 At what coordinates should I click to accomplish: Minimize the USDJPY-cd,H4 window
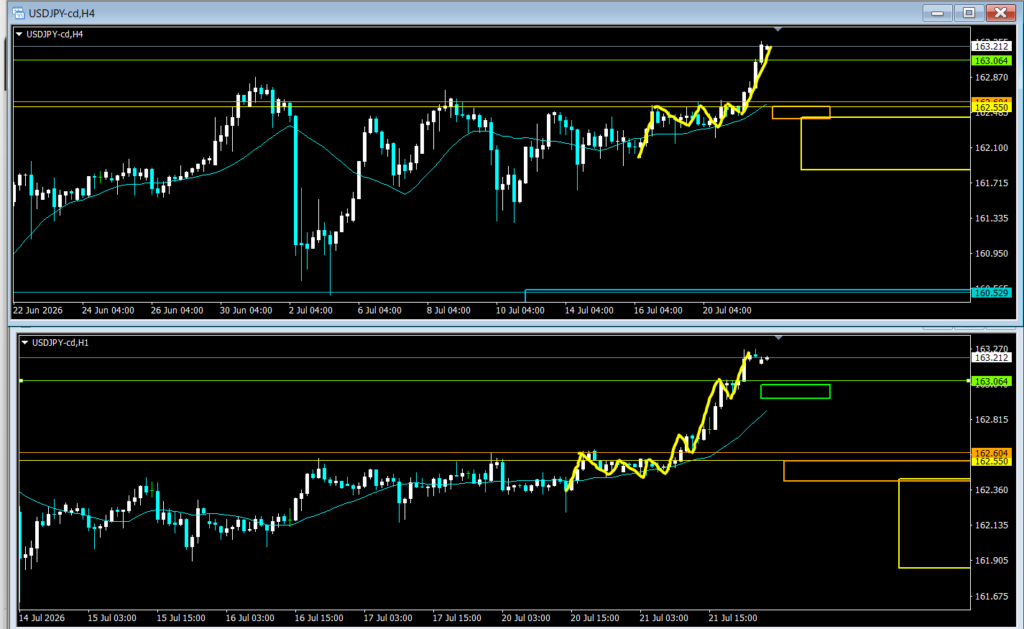(x=937, y=12)
